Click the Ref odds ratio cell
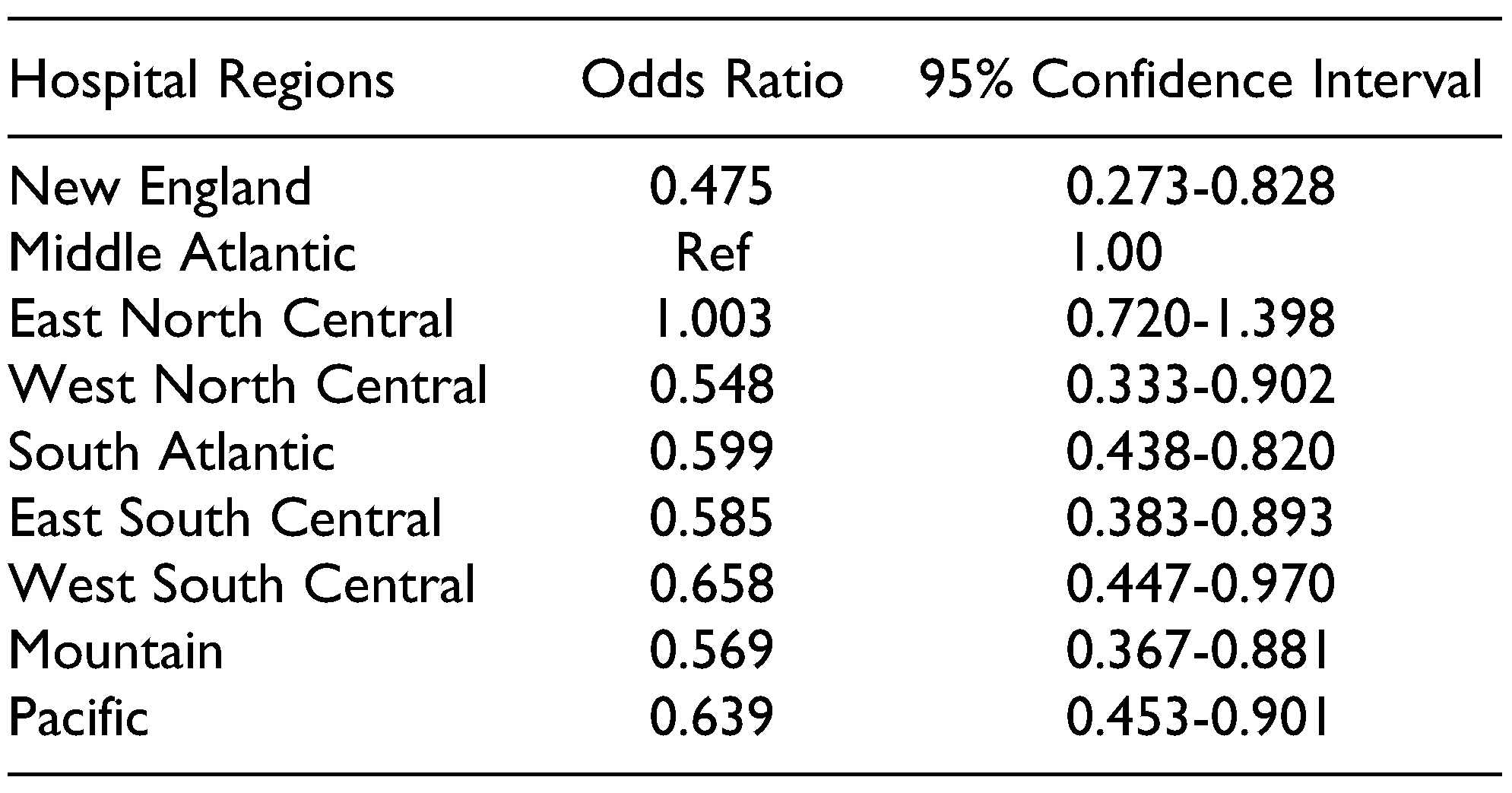Viewport: 1512px width, 793px height. click(x=712, y=253)
